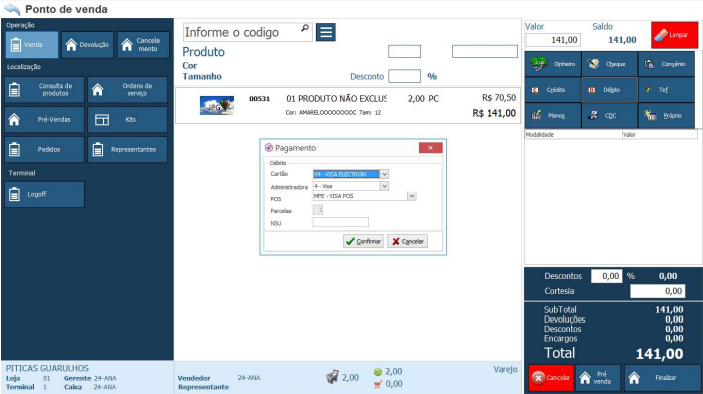This screenshot has width=703, height=394.
Task: Click Cancelar in the Pagamento dialog
Action: [x=408, y=241]
